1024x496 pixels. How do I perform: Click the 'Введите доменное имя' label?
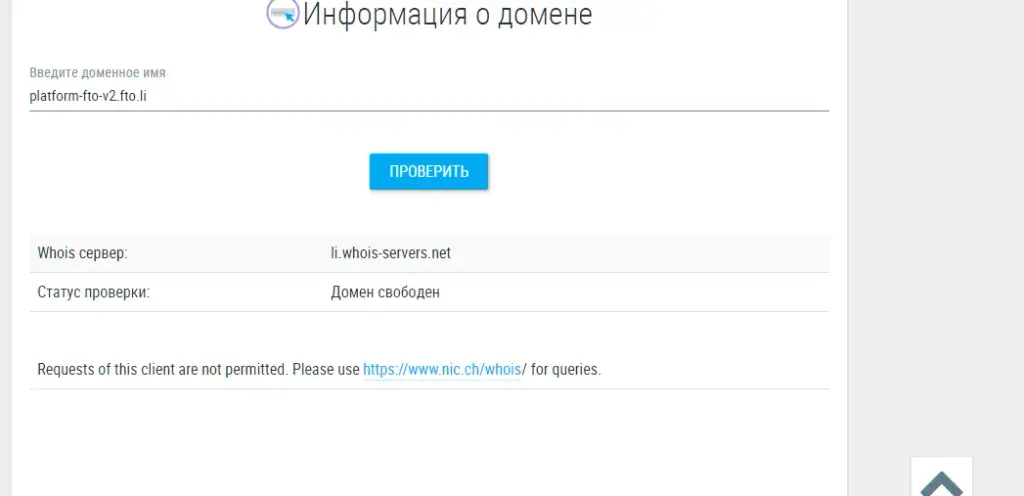pyautogui.click(x=97, y=72)
